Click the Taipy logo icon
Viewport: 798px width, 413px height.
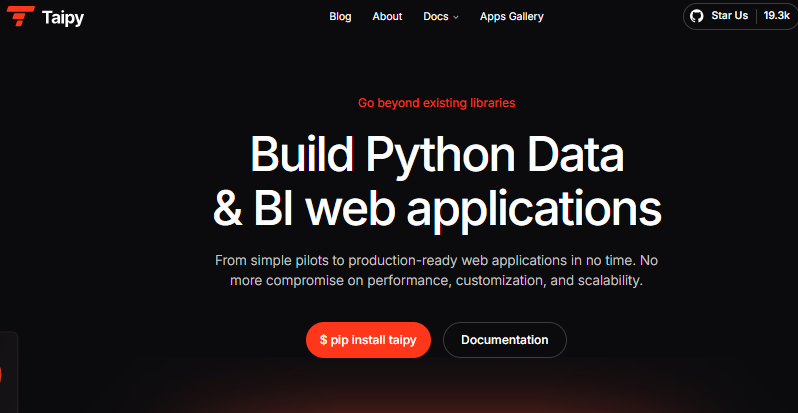[20, 16]
